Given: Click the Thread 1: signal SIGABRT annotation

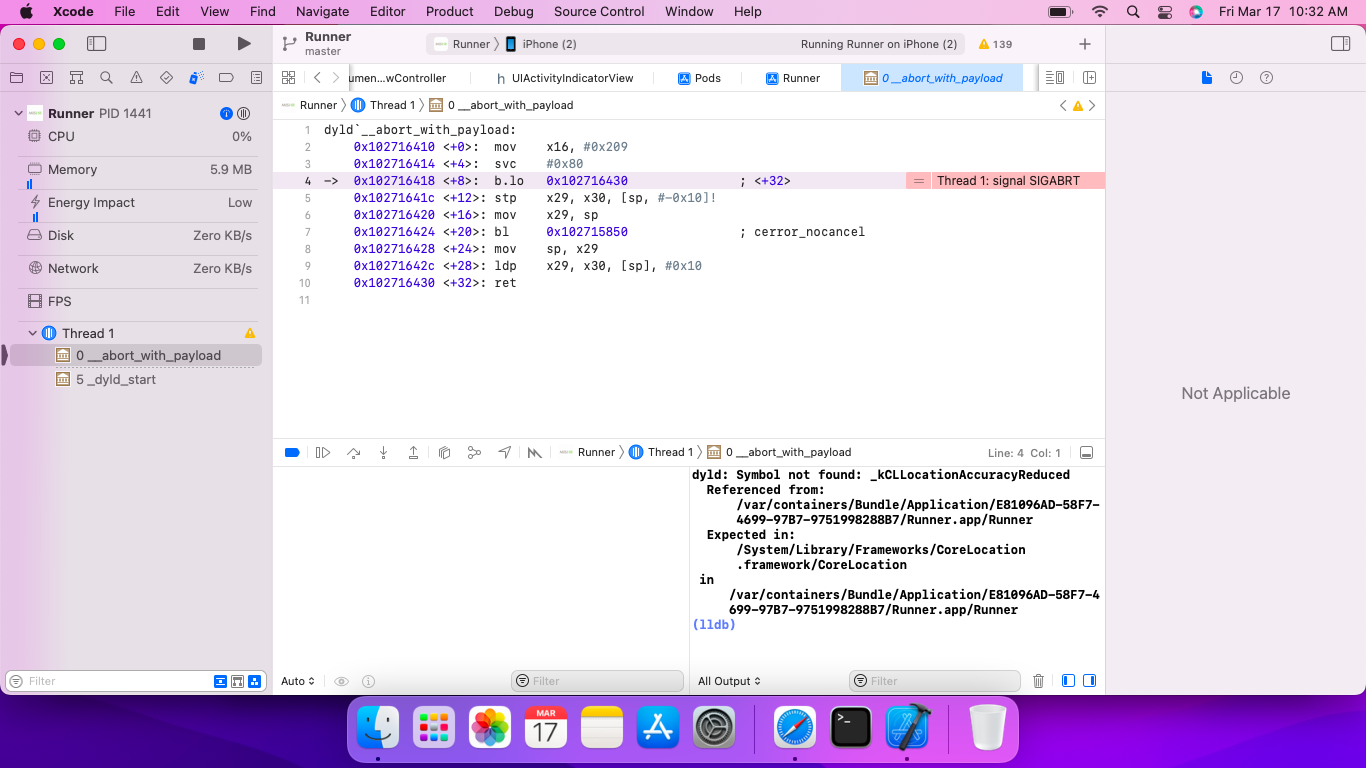Looking at the screenshot, I should coord(1006,181).
